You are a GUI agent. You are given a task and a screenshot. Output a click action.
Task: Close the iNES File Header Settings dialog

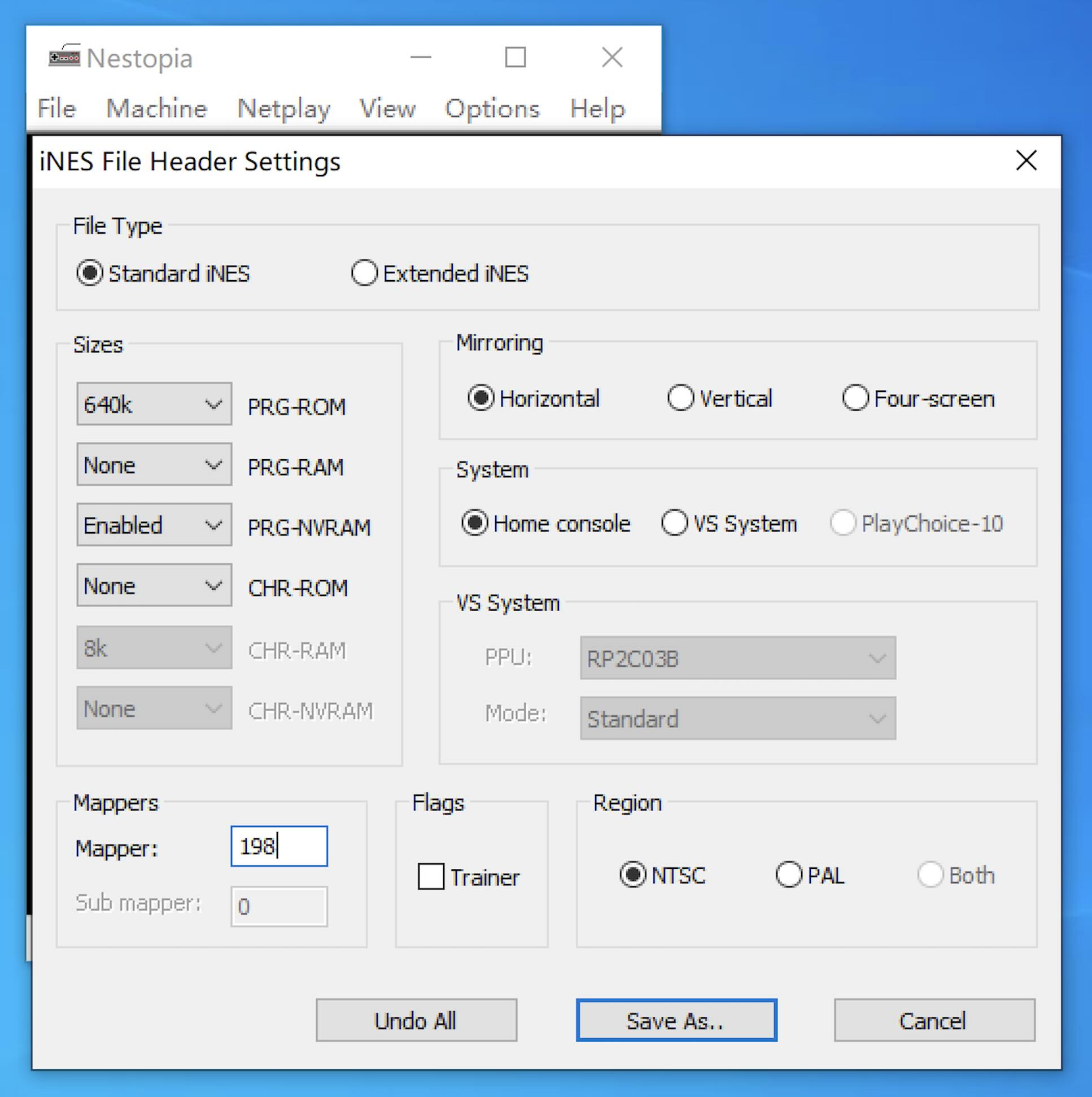coord(1026,160)
